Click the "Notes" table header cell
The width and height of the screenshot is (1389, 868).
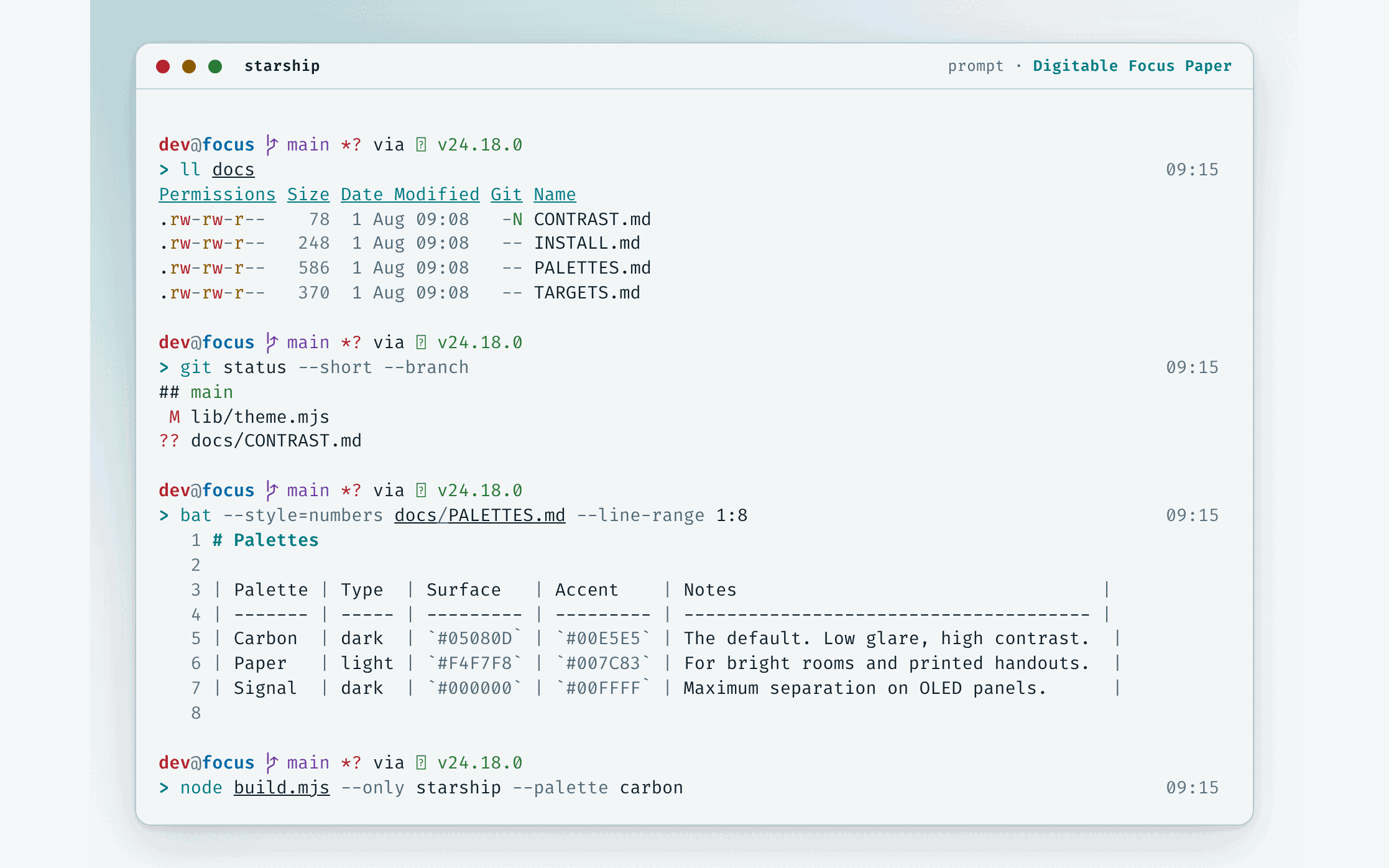710,590
